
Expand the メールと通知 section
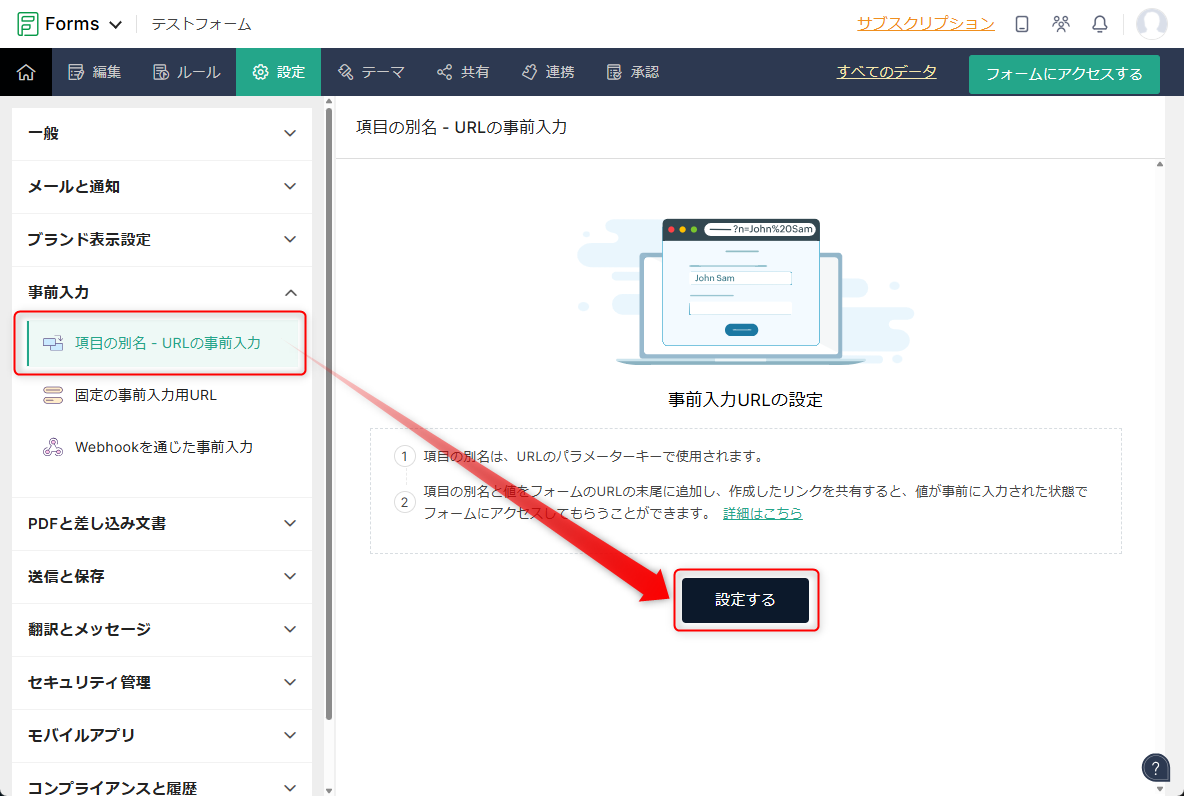coord(161,186)
